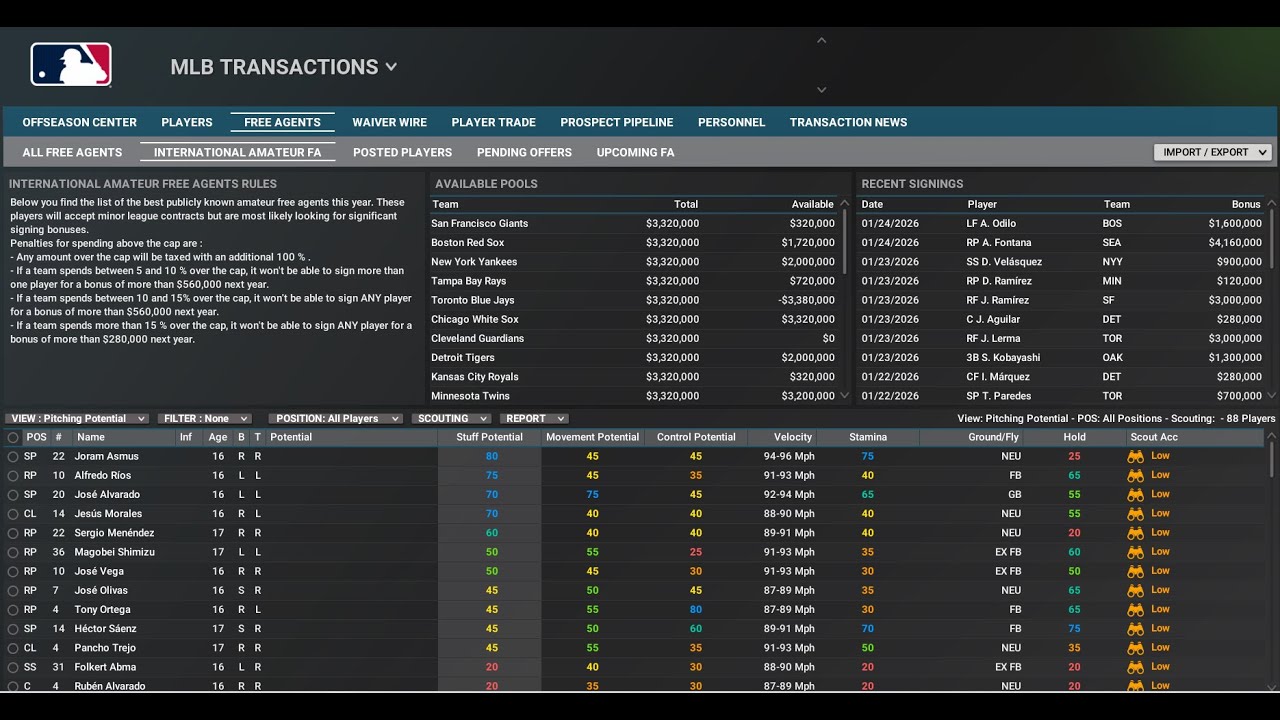Select radio button for Alfredo Ríos
Viewport: 1280px width, 720px height.
pyautogui.click(x=13, y=476)
